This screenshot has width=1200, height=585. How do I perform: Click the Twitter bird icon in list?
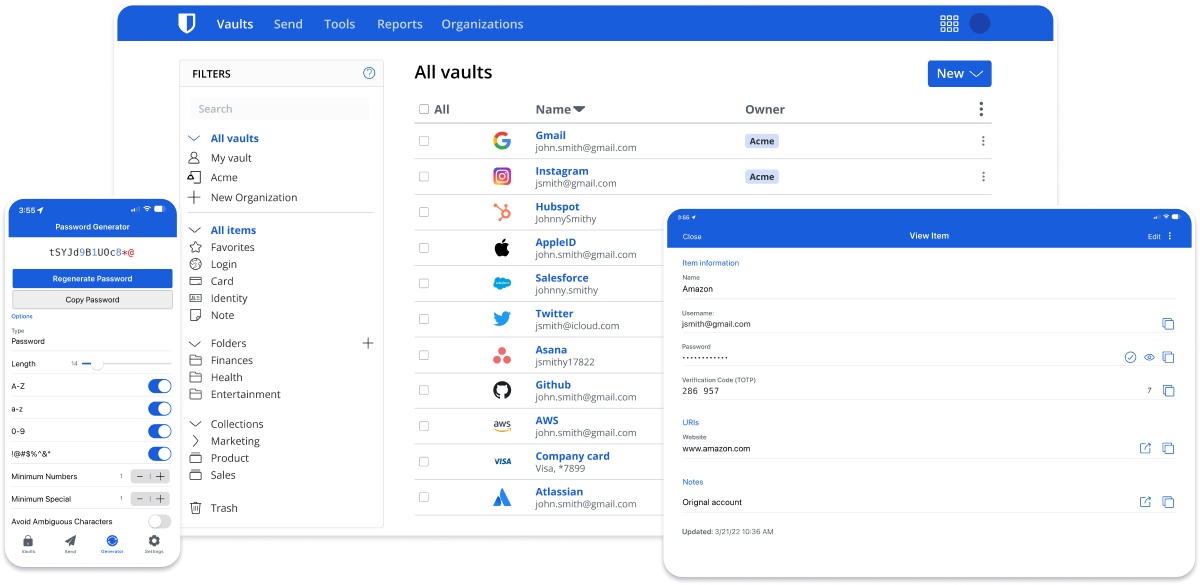point(502,319)
